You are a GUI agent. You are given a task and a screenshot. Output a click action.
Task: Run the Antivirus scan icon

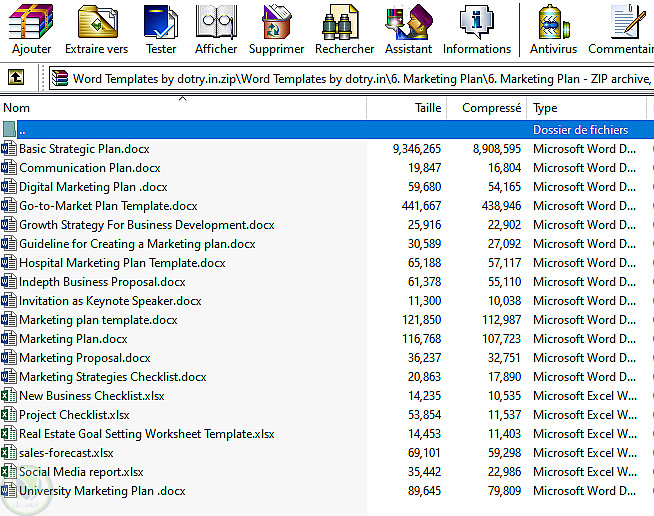(553, 22)
